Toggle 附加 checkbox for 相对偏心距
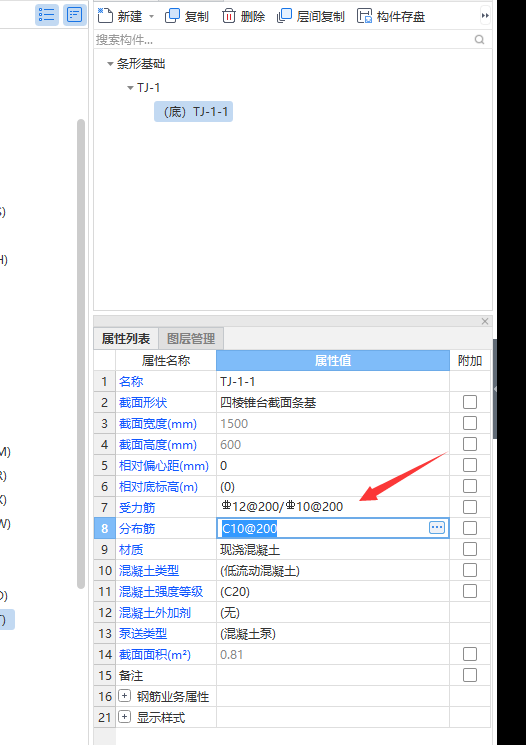526x745 pixels. (469, 465)
